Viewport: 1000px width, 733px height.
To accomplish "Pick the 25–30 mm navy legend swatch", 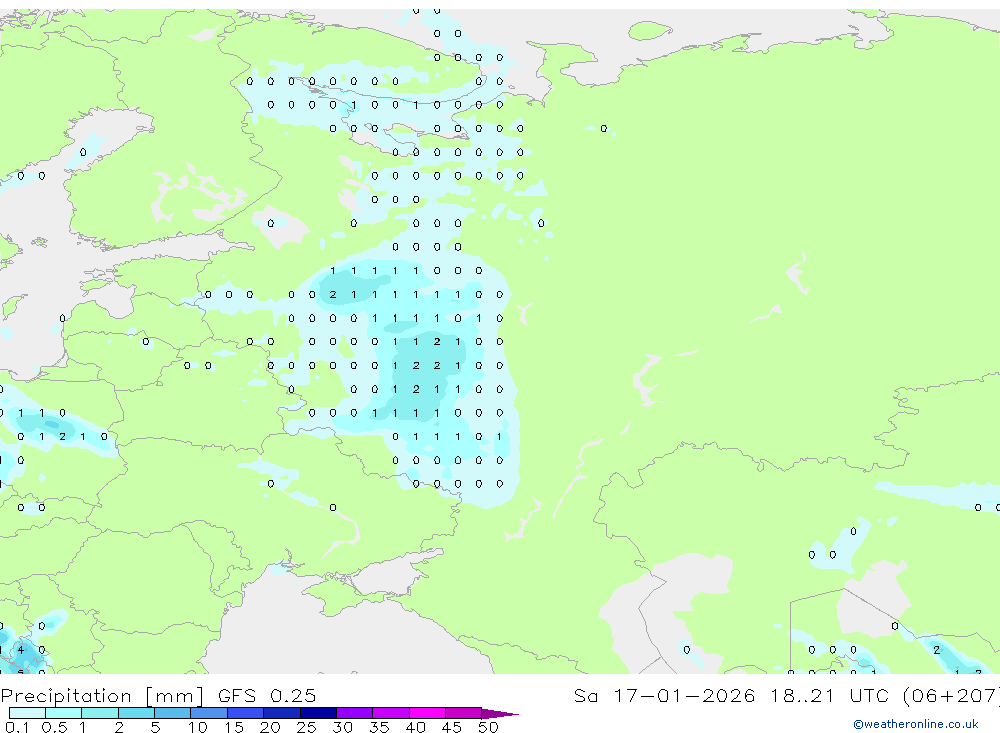I will (x=318, y=714).
